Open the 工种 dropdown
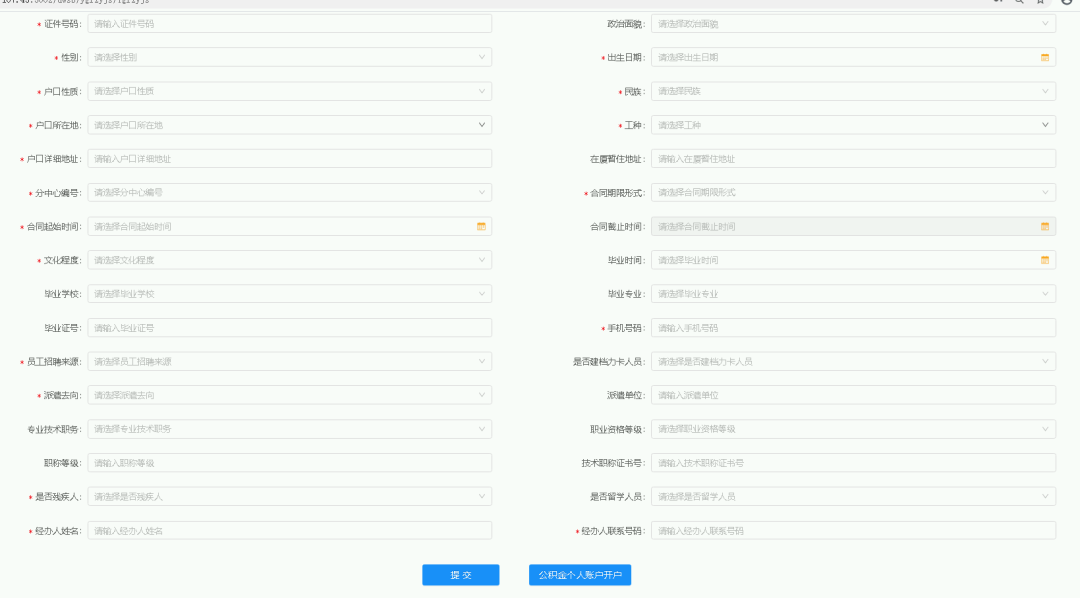This screenshot has width=1080, height=598. click(x=853, y=125)
